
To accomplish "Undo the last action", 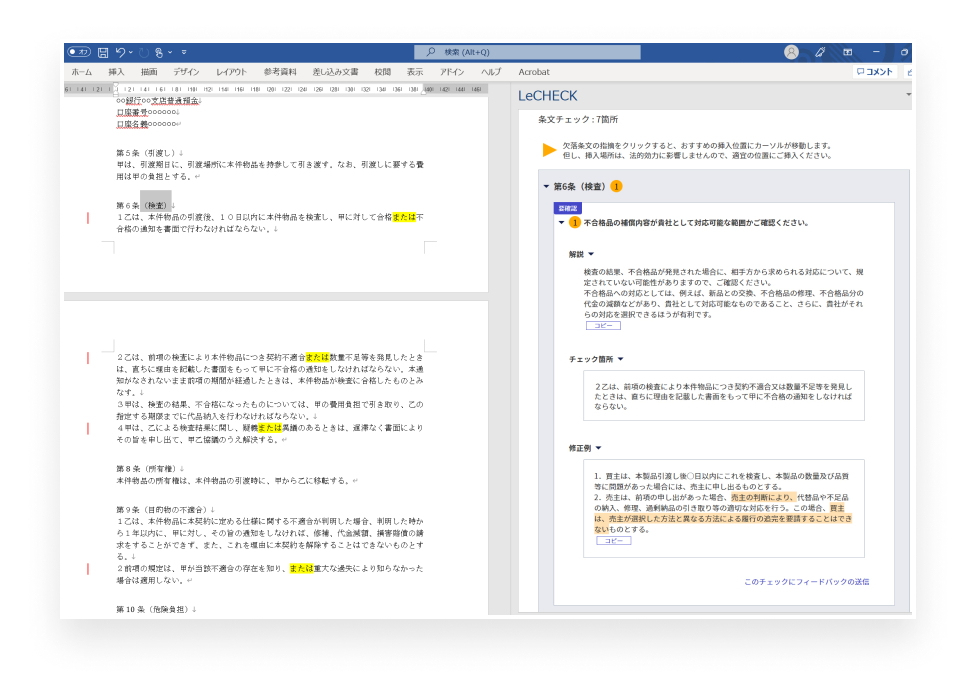I will pyautogui.click(x=120, y=52).
